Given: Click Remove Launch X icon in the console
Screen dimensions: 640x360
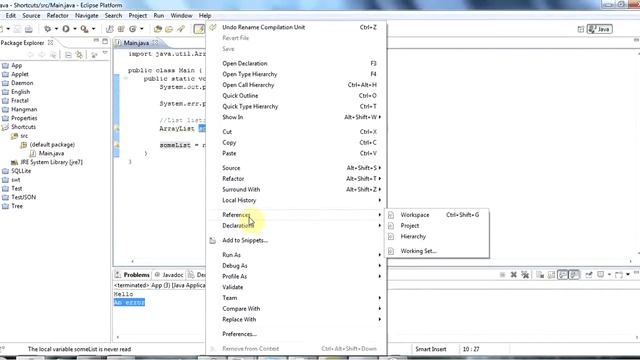Looking at the screenshot, I should (x=513, y=275).
